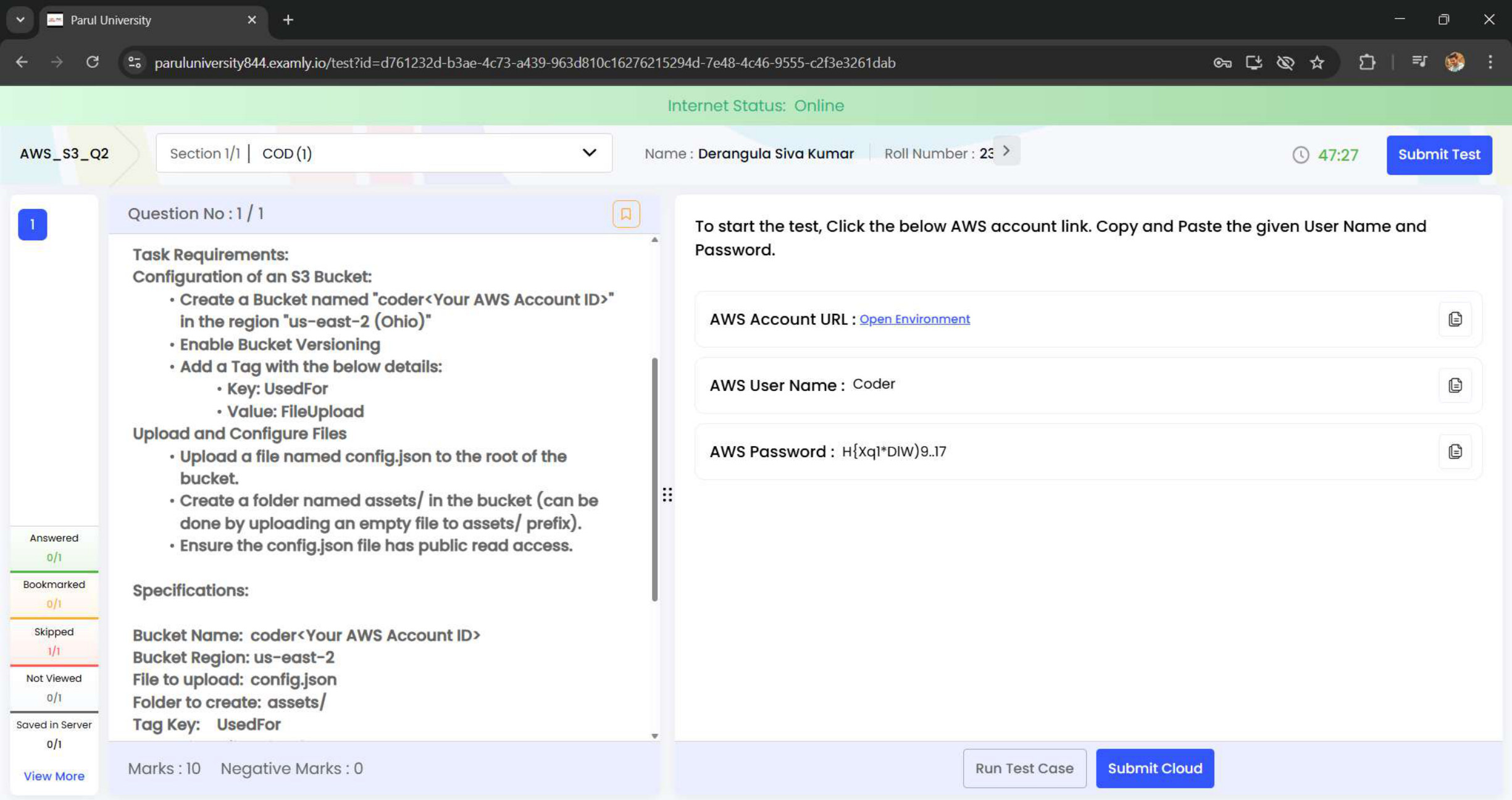Click the password key icon in address bar
Viewport: 1512px width, 800px height.
click(1222, 62)
